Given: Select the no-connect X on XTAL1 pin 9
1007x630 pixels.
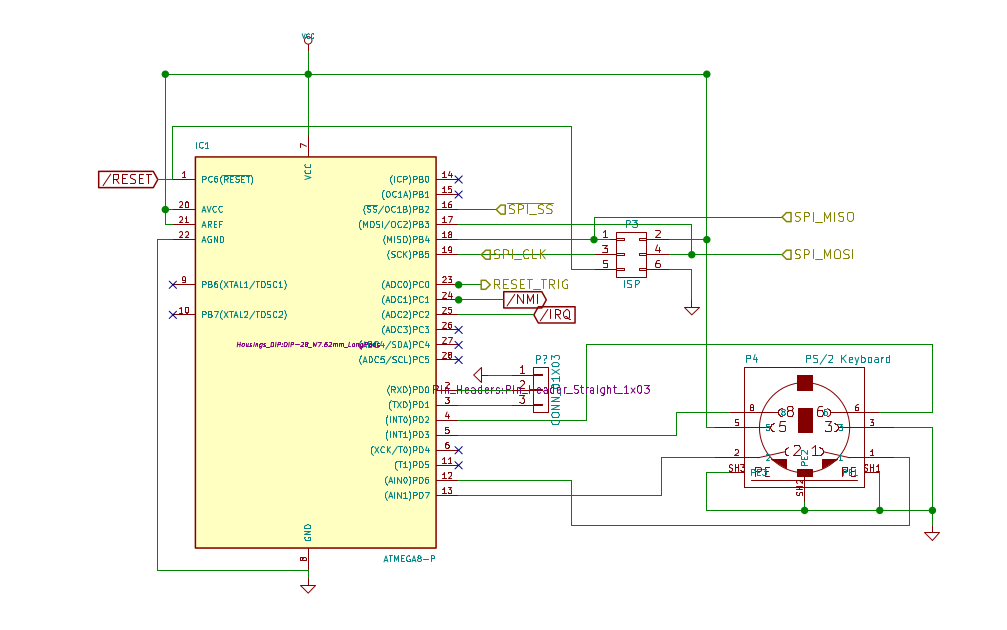Looking at the screenshot, I should point(173,284).
